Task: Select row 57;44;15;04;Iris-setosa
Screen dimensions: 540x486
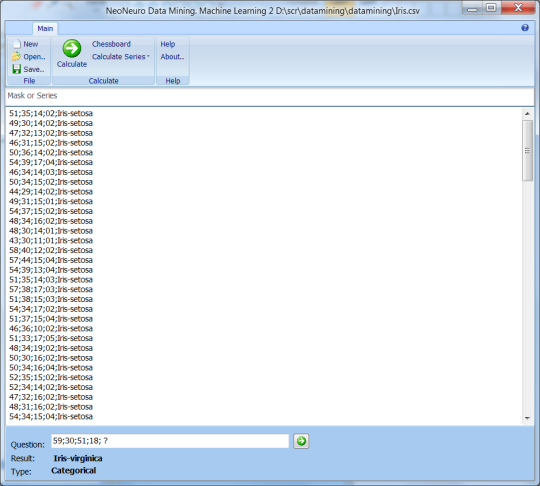Action: (51, 260)
